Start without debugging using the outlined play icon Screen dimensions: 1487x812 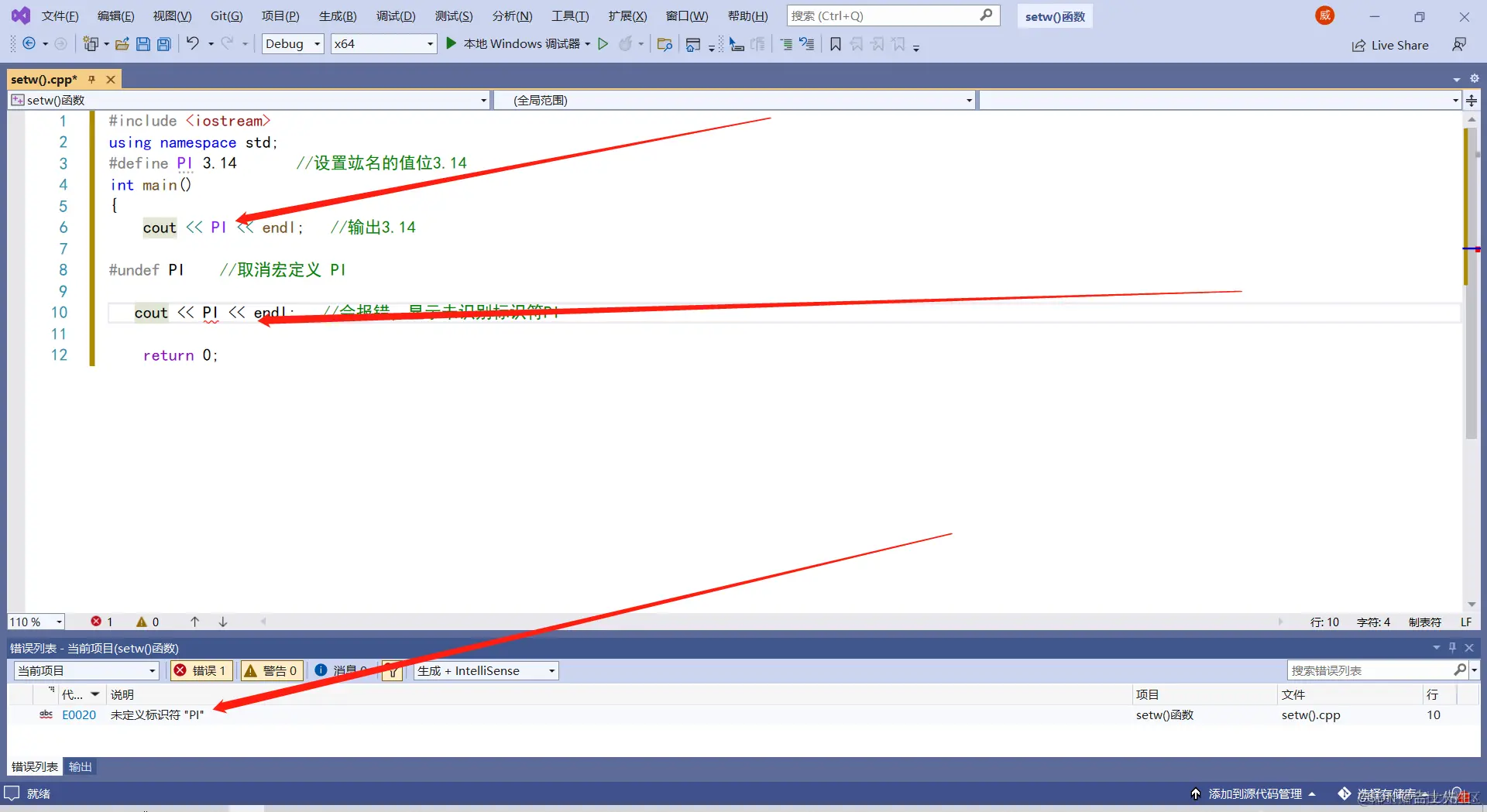[603, 44]
